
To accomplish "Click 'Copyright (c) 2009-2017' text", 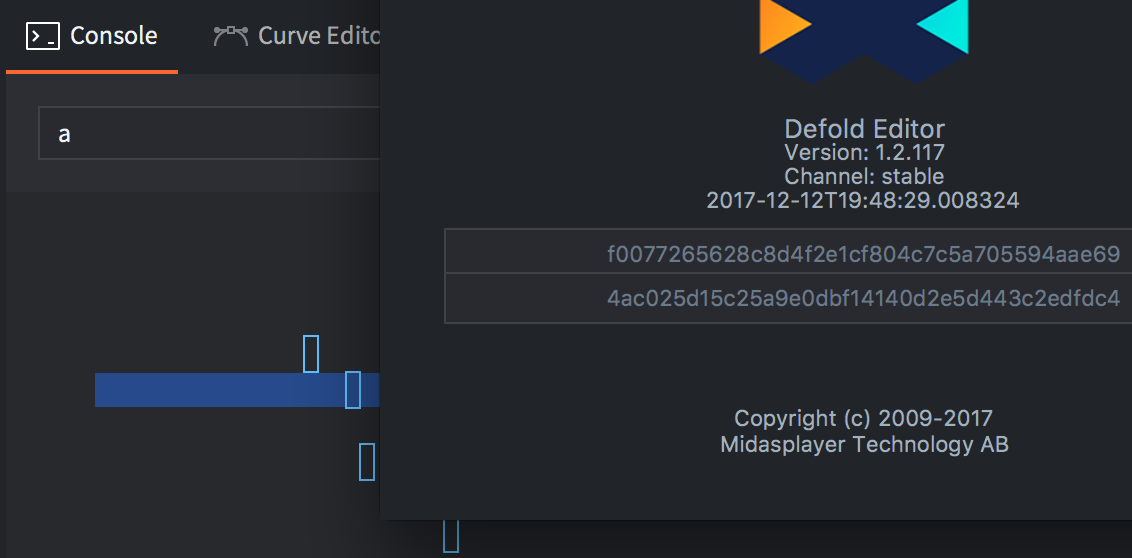I will (863, 418).
